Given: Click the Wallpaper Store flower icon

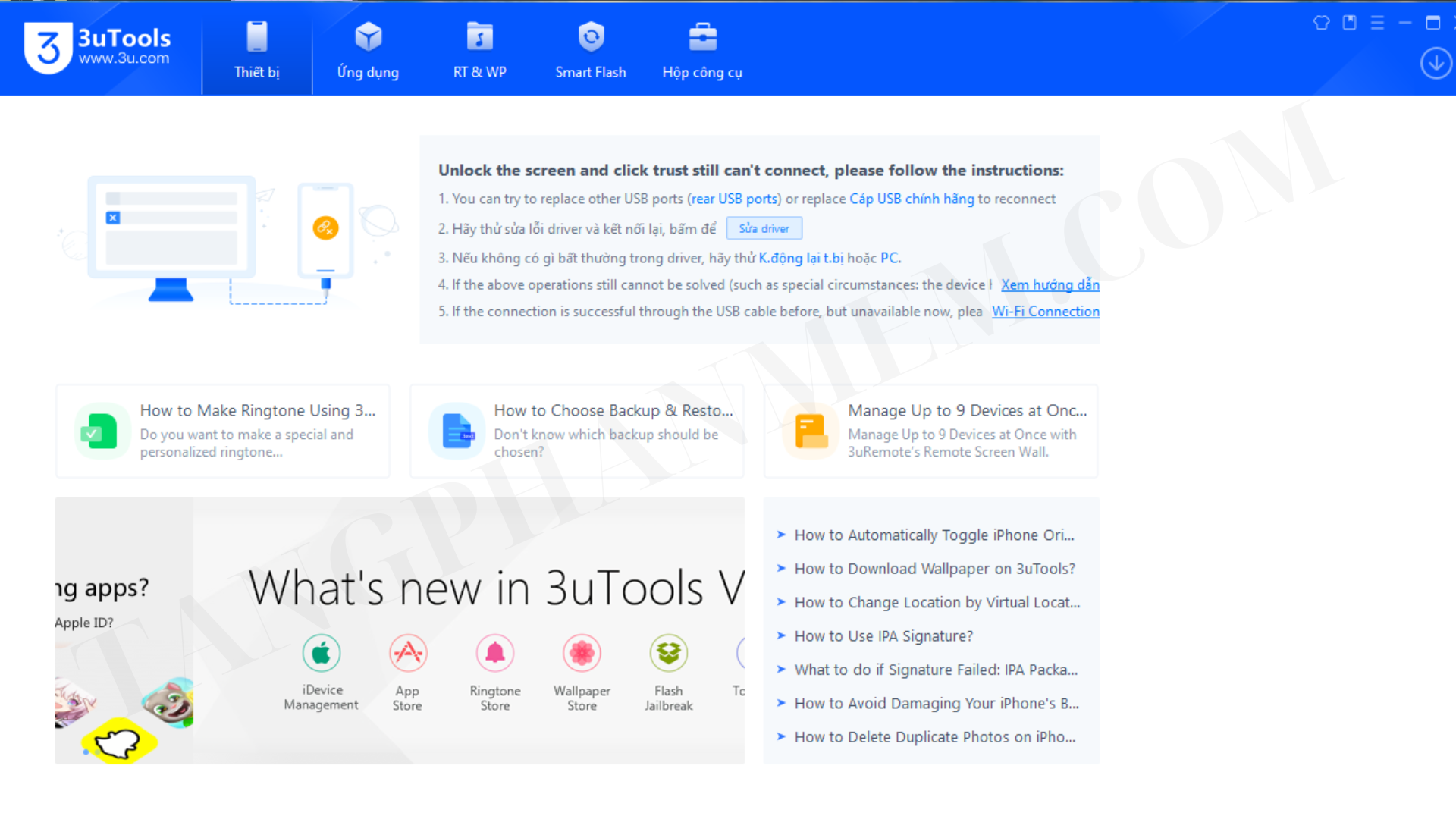Looking at the screenshot, I should [x=582, y=653].
